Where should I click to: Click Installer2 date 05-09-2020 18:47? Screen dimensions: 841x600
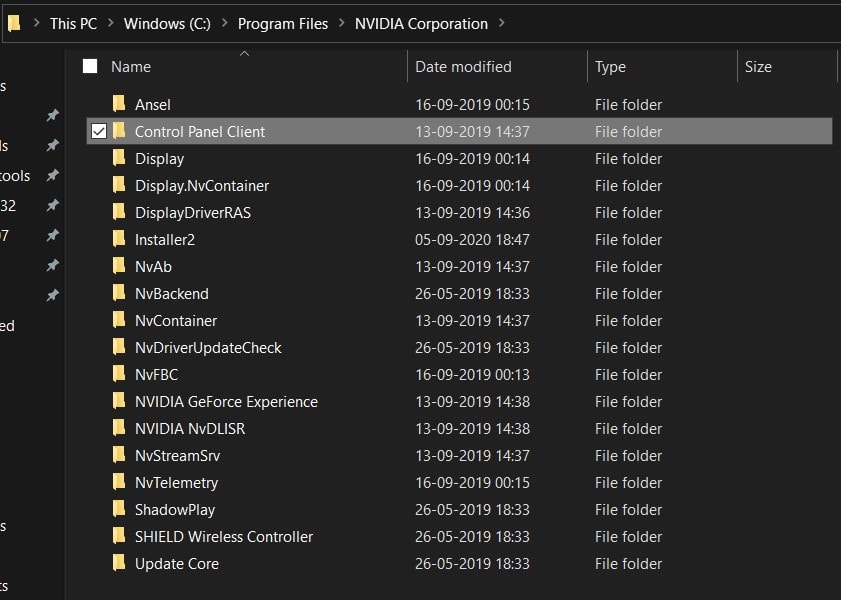point(472,240)
